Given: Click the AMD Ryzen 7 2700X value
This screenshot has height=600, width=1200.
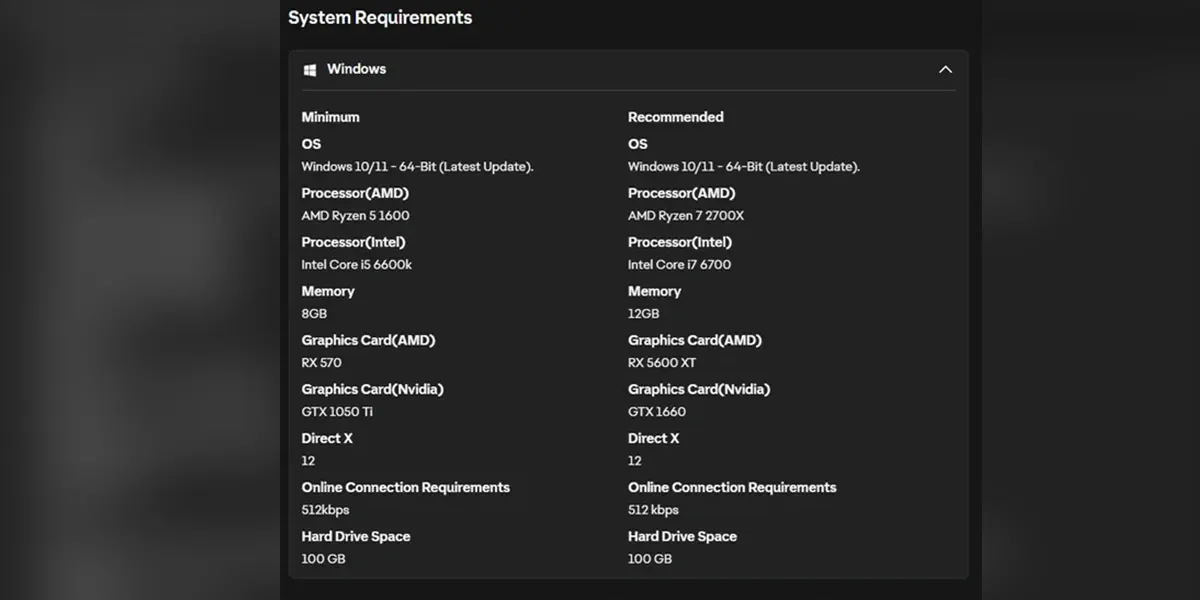Looking at the screenshot, I should pos(686,215).
